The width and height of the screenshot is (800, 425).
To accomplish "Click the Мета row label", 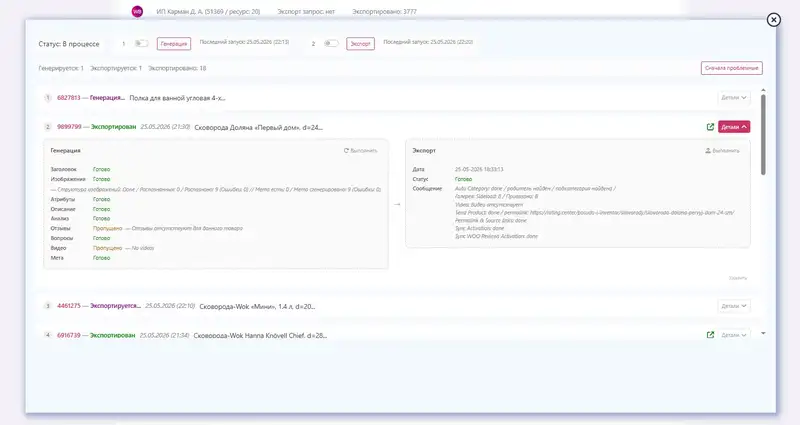I will pyautogui.click(x=57, y=258).
